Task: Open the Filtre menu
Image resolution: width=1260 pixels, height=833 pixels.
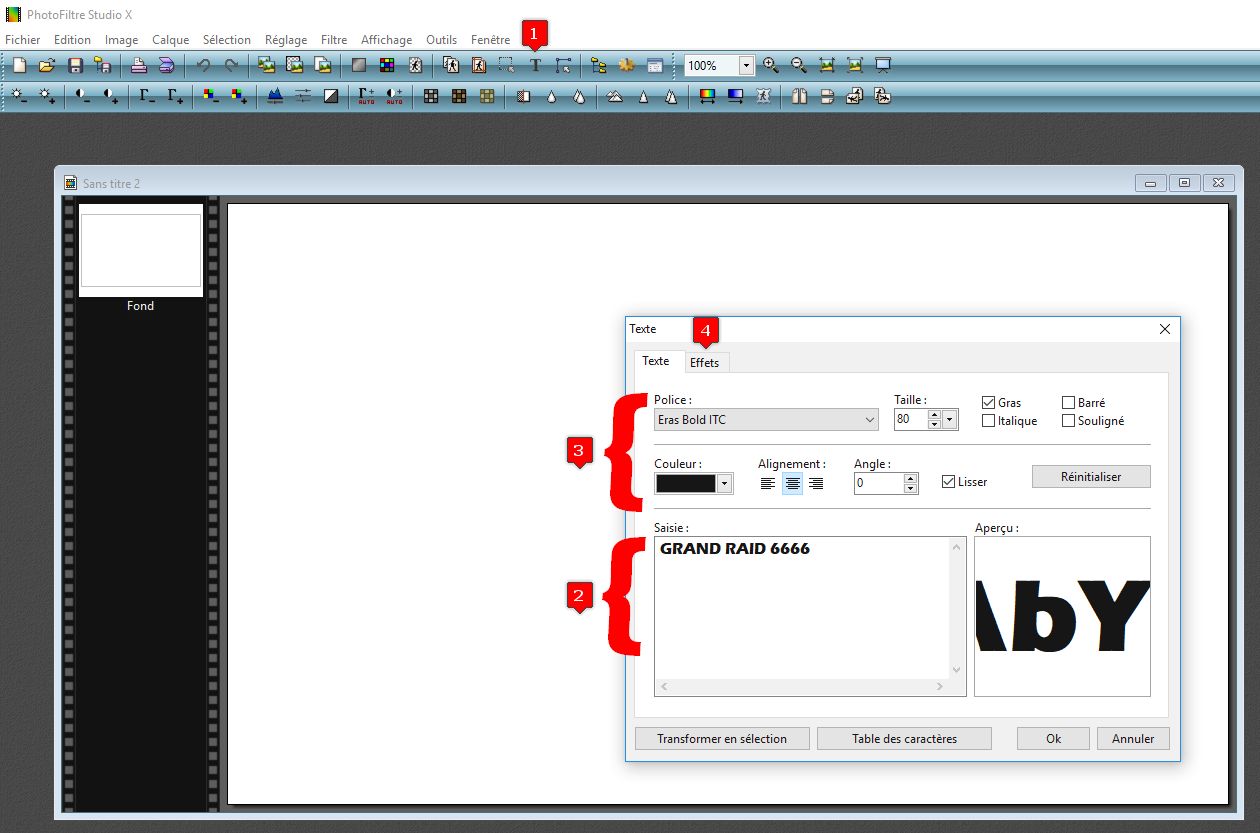Action: [x=334, y=40]
